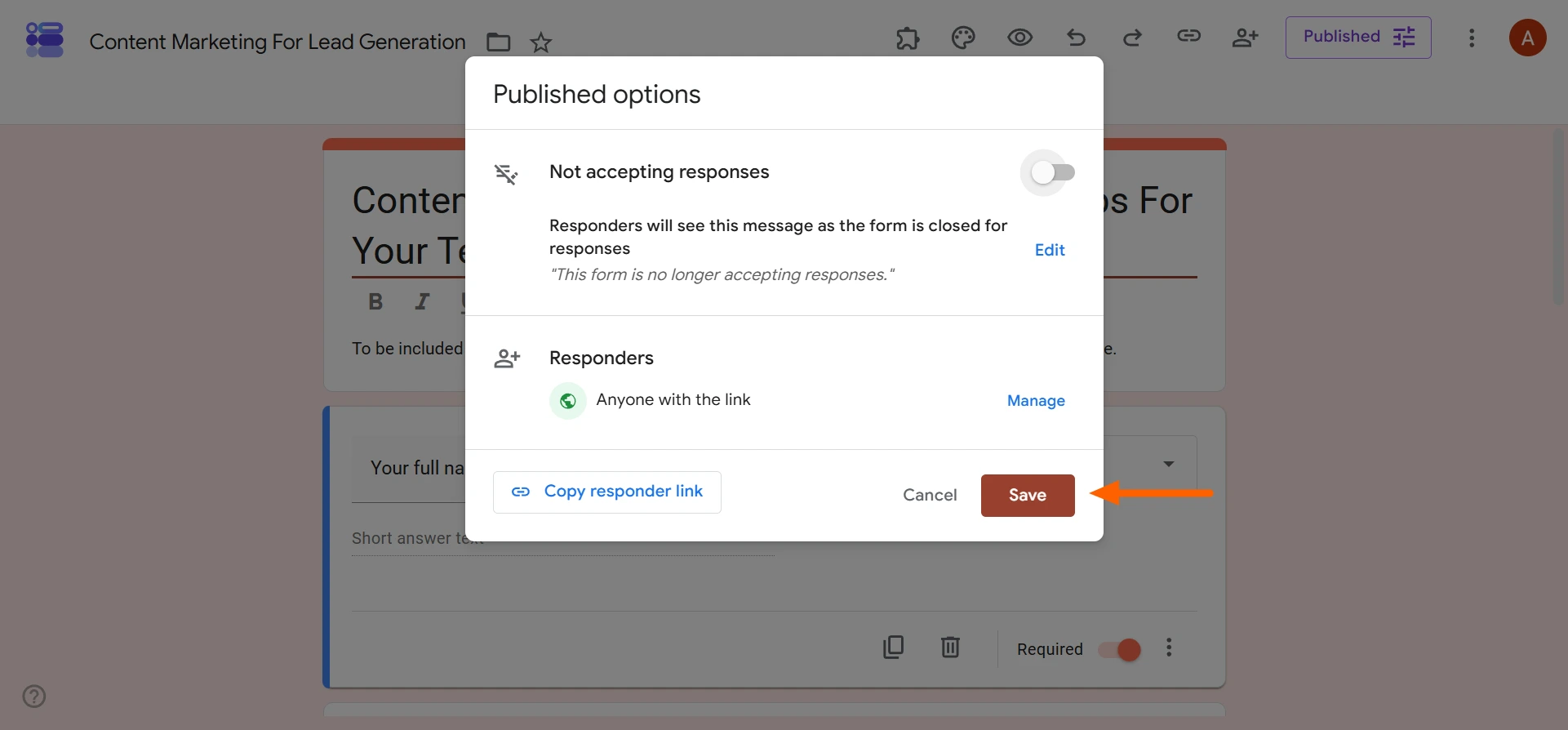Click the closed-form message italic text

[x=722, y=274]
